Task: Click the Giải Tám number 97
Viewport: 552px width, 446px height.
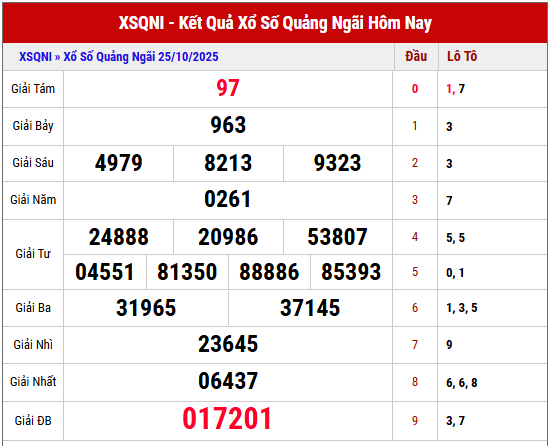Action: pos(228,88)
